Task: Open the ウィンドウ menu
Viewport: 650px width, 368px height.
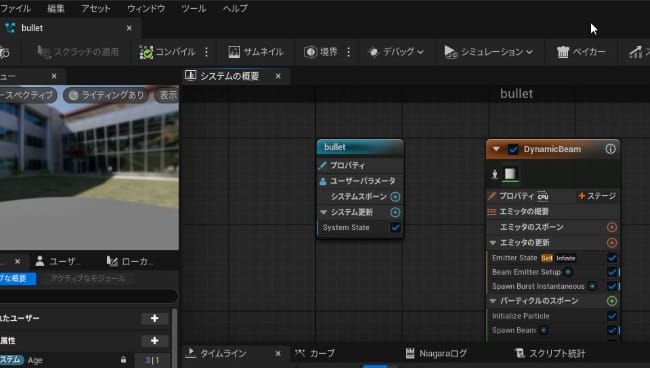Action: point(146,8)
